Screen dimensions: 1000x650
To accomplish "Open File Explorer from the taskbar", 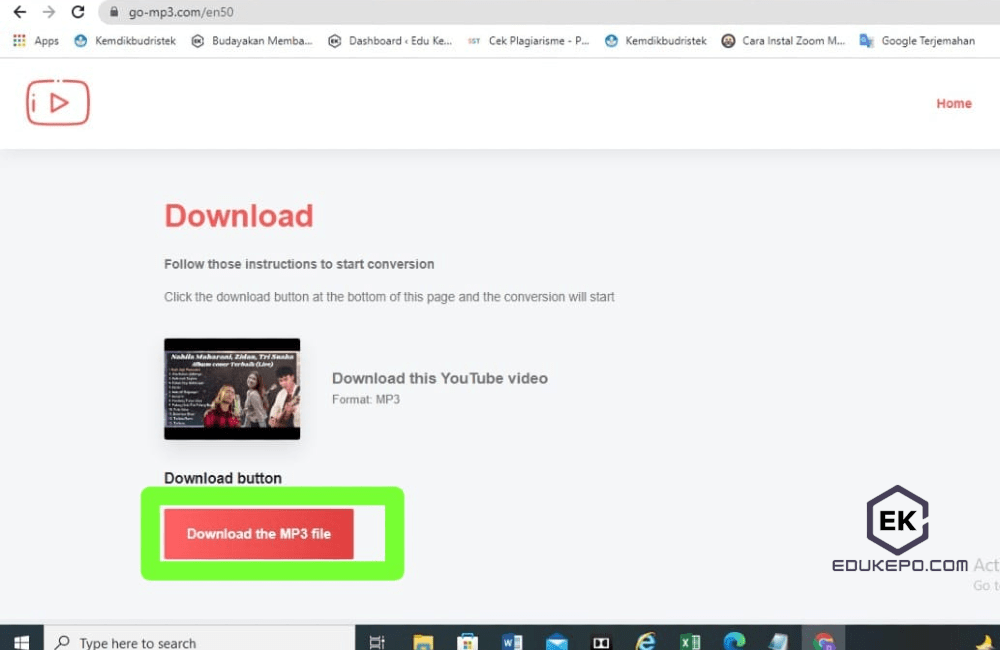I will (x=422, y=640).
